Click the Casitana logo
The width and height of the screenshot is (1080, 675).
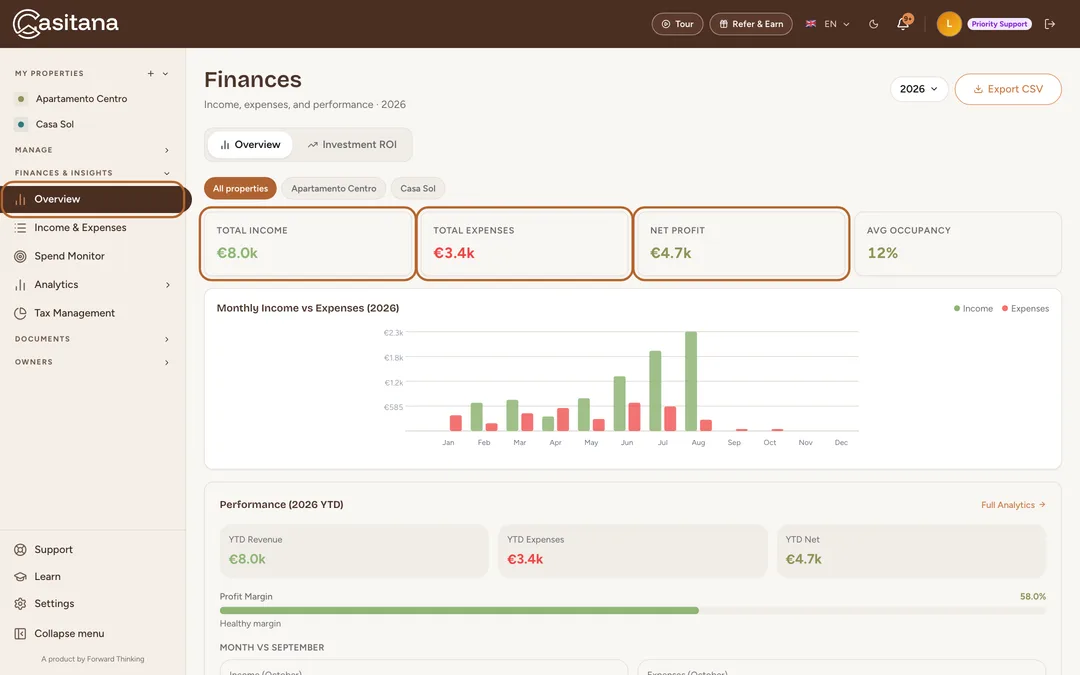point(65,23)
